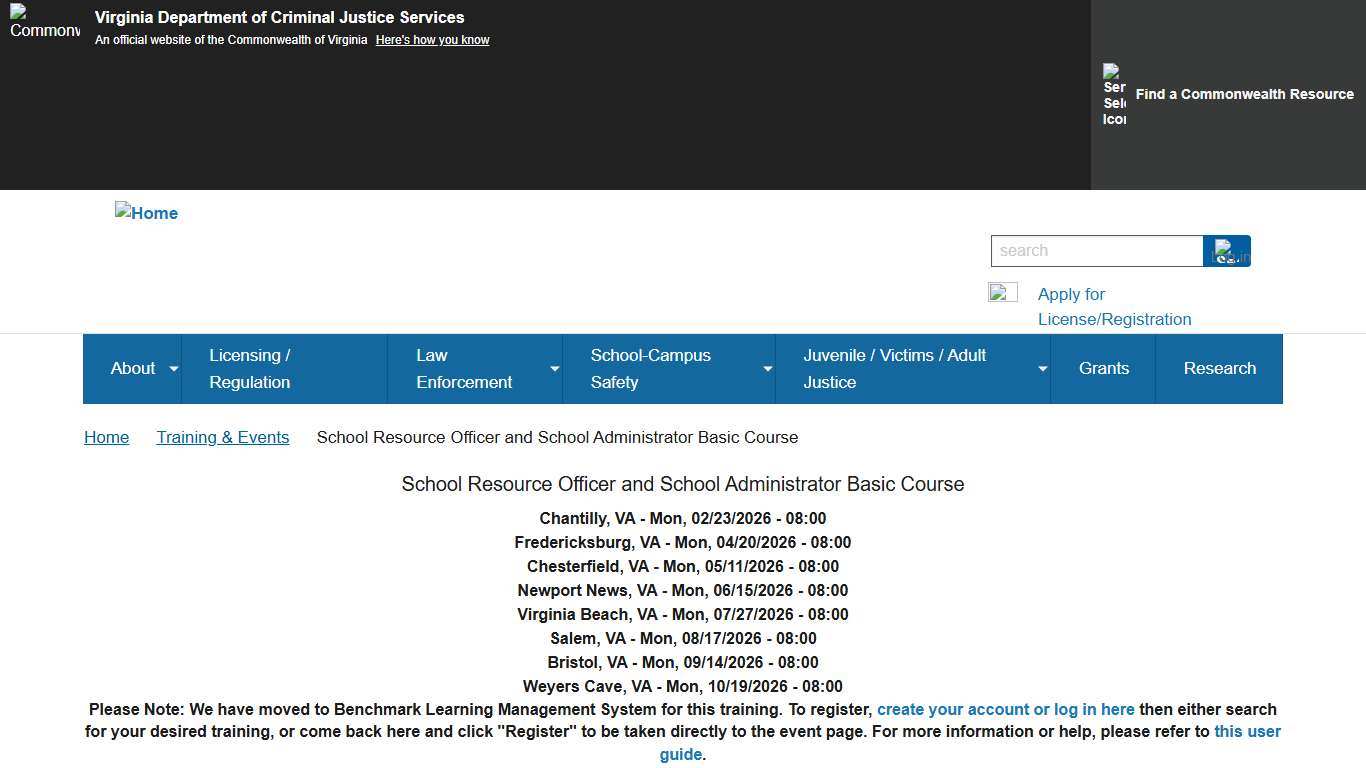The height and width of the screenshot is (768, 1366).
Task: Open Training & Events breadcrumb link
Action: pyautogui.click(x=222, y=438)
